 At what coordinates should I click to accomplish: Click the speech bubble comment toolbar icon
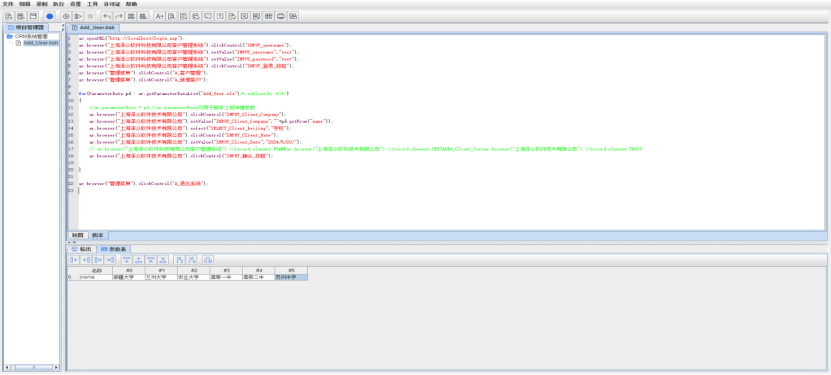click(208, 16)
